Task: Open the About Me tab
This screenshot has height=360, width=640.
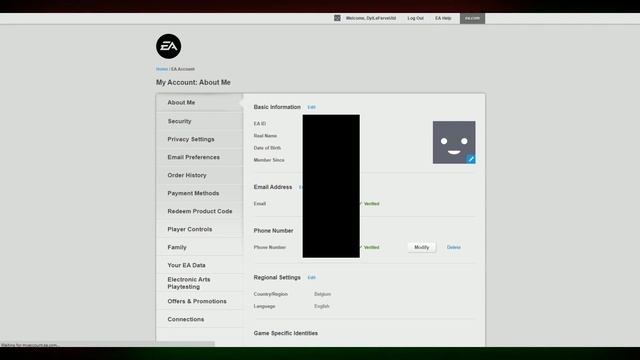Action: coord(199,102)
